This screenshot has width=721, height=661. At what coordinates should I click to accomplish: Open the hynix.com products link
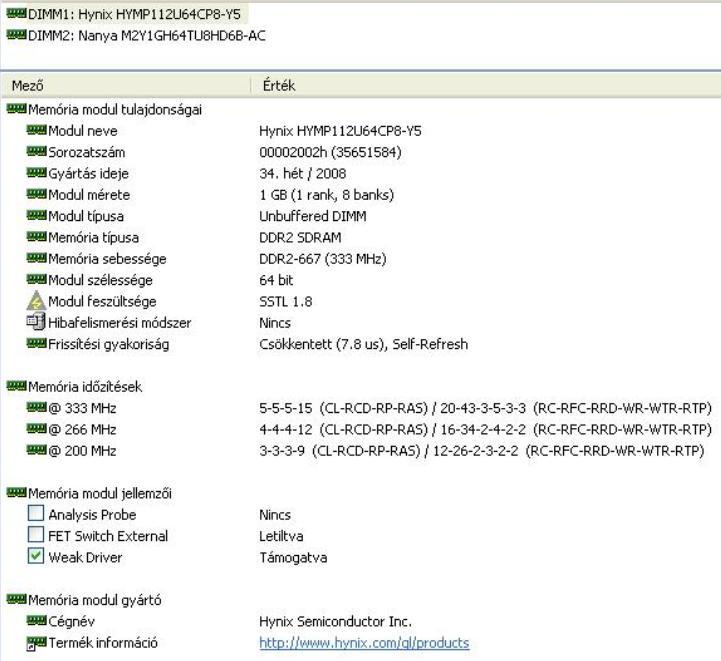click(x=364, y=643)
